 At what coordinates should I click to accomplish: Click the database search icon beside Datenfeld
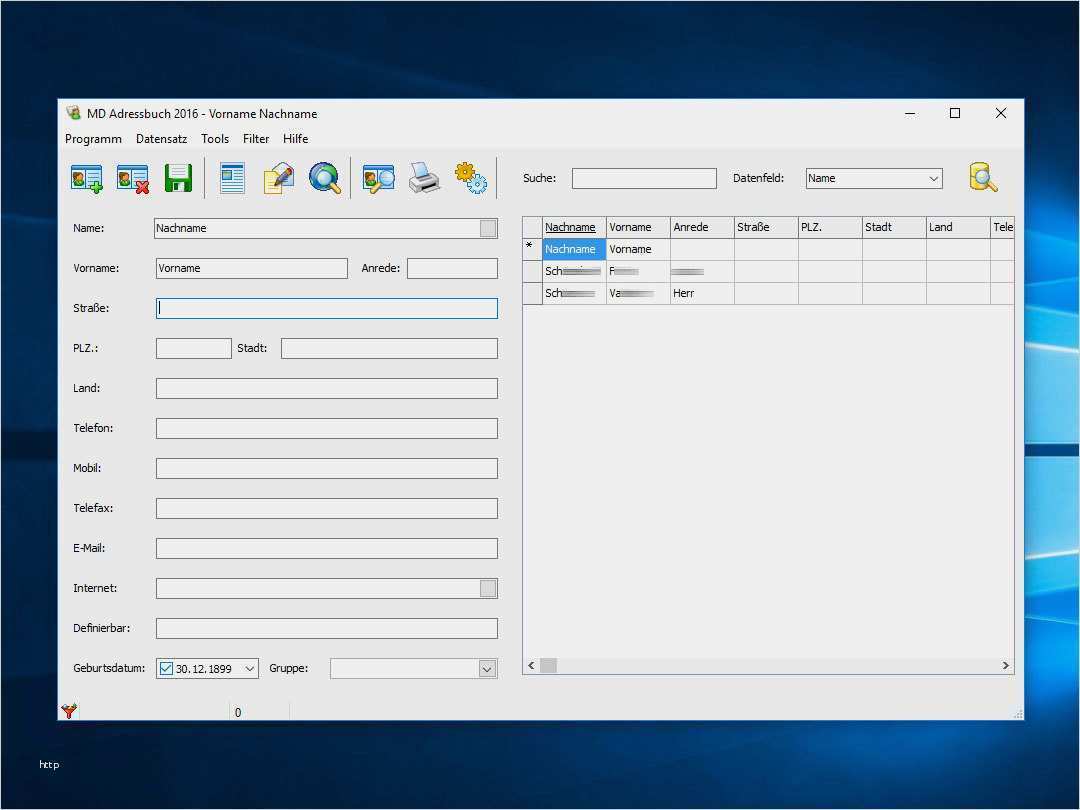click(x=983, y=178)
